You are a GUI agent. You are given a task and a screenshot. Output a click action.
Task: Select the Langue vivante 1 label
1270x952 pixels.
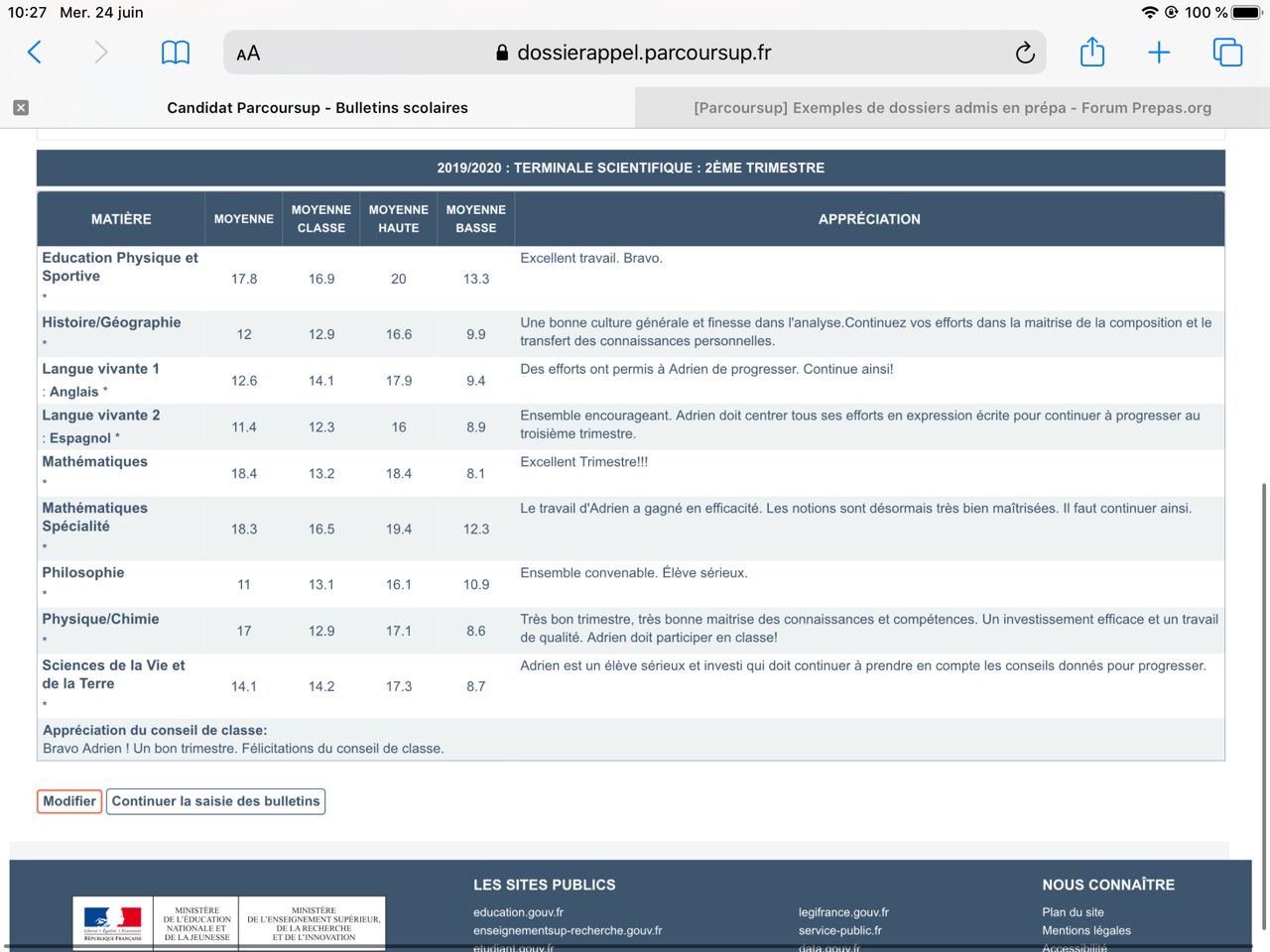[x=100, y=369]
